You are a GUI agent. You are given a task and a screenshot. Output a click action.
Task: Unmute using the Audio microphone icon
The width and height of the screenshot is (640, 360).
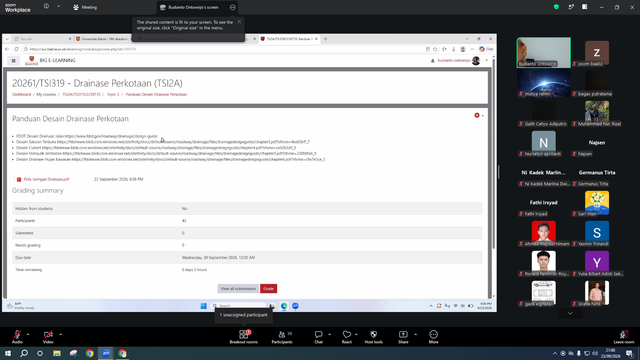[x=17, y=334]
